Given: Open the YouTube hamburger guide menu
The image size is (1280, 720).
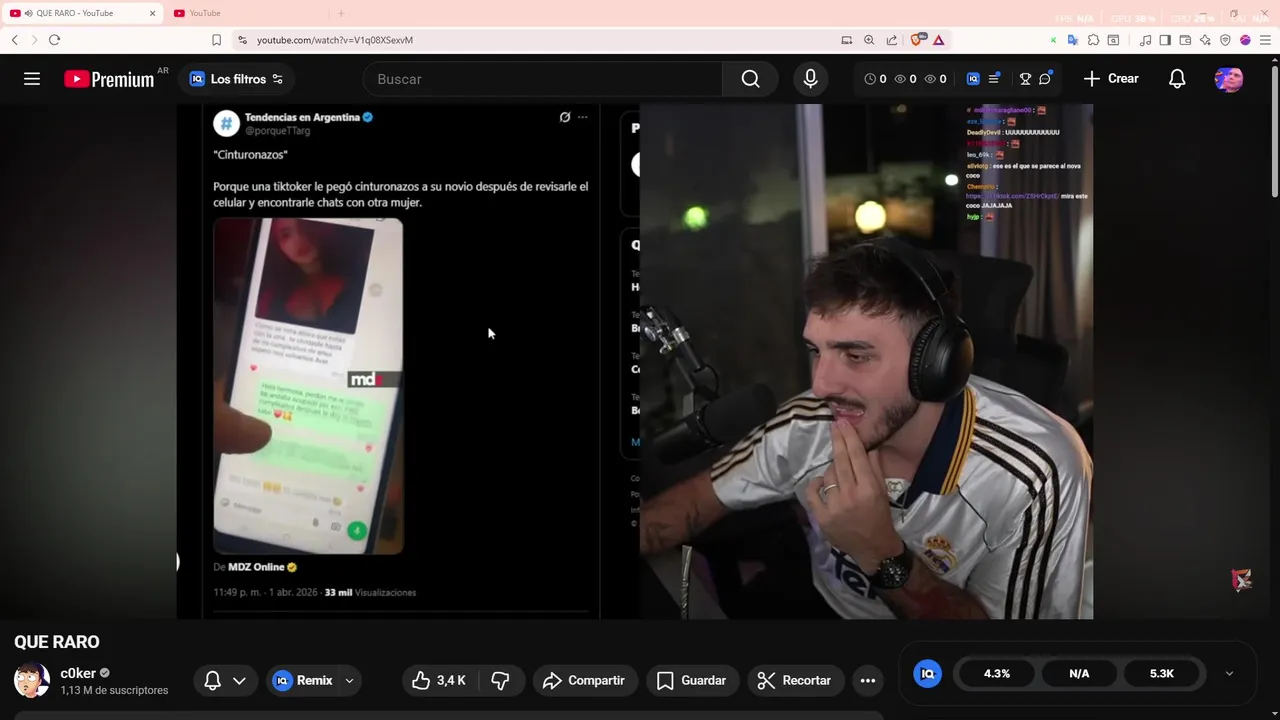Looking at the screenshot, I should (x=32, y=79).
